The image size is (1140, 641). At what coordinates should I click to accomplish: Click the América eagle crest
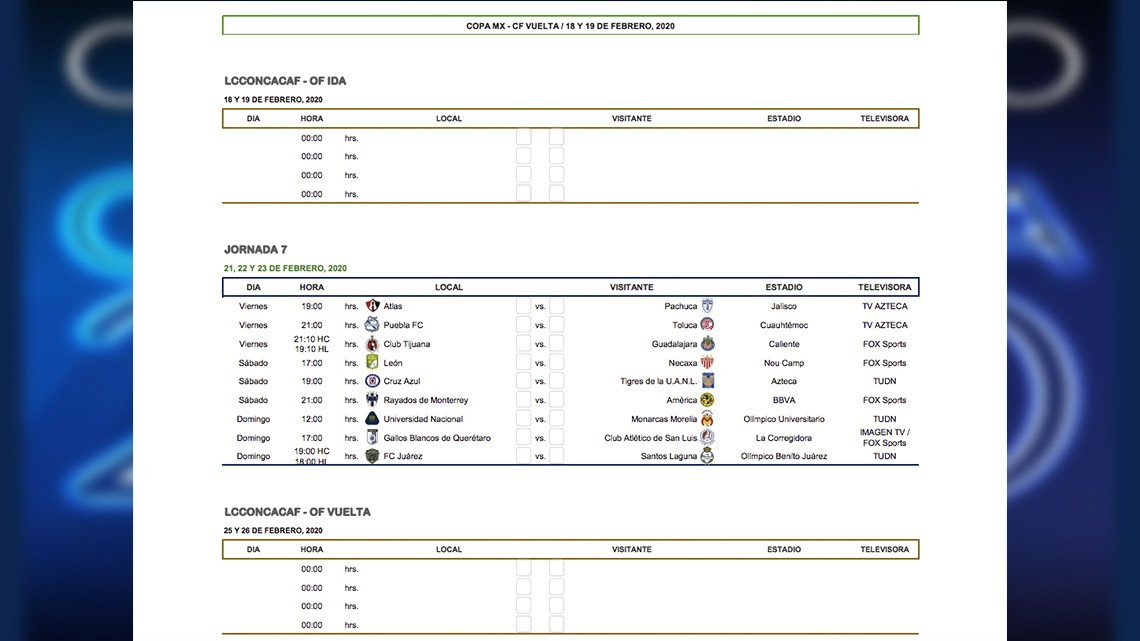pos(705,399)
